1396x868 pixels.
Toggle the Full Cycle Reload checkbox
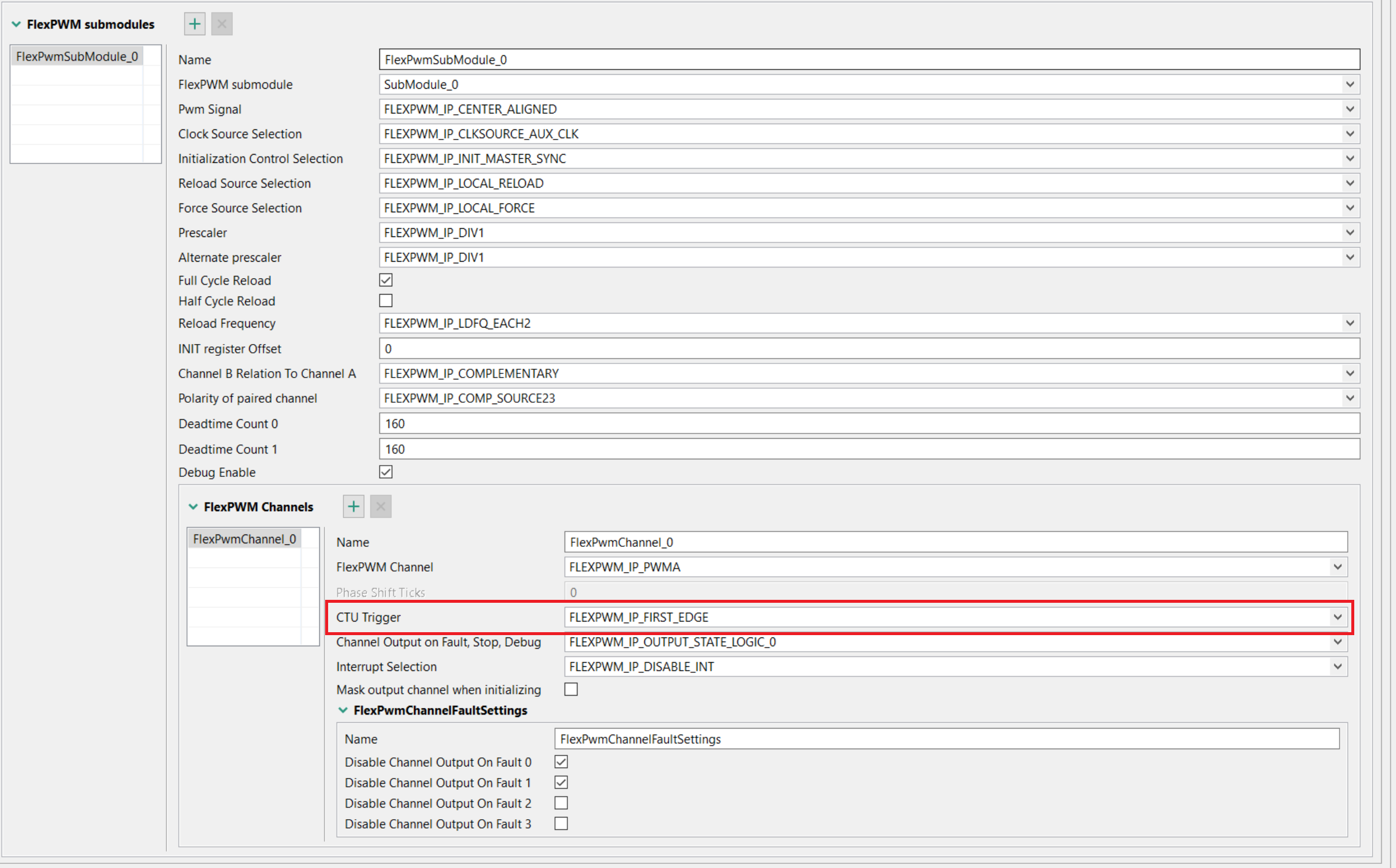(x=386, y=280)
